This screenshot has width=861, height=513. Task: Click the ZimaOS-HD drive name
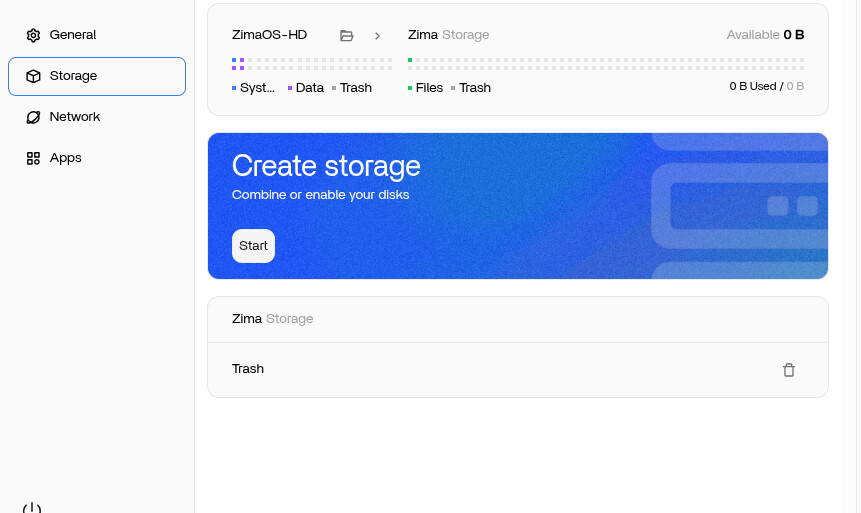click(x=269, y=35)
